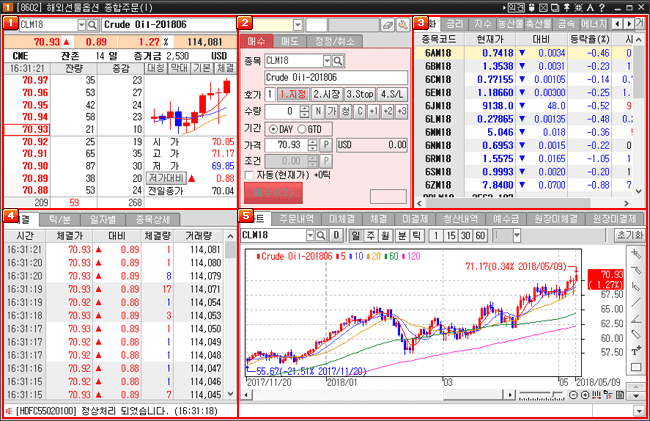Image resolution: width=650 pixels, height=421 pixels.
Task: Click the eraser icon in the order panel header
Action: (386, 23)
